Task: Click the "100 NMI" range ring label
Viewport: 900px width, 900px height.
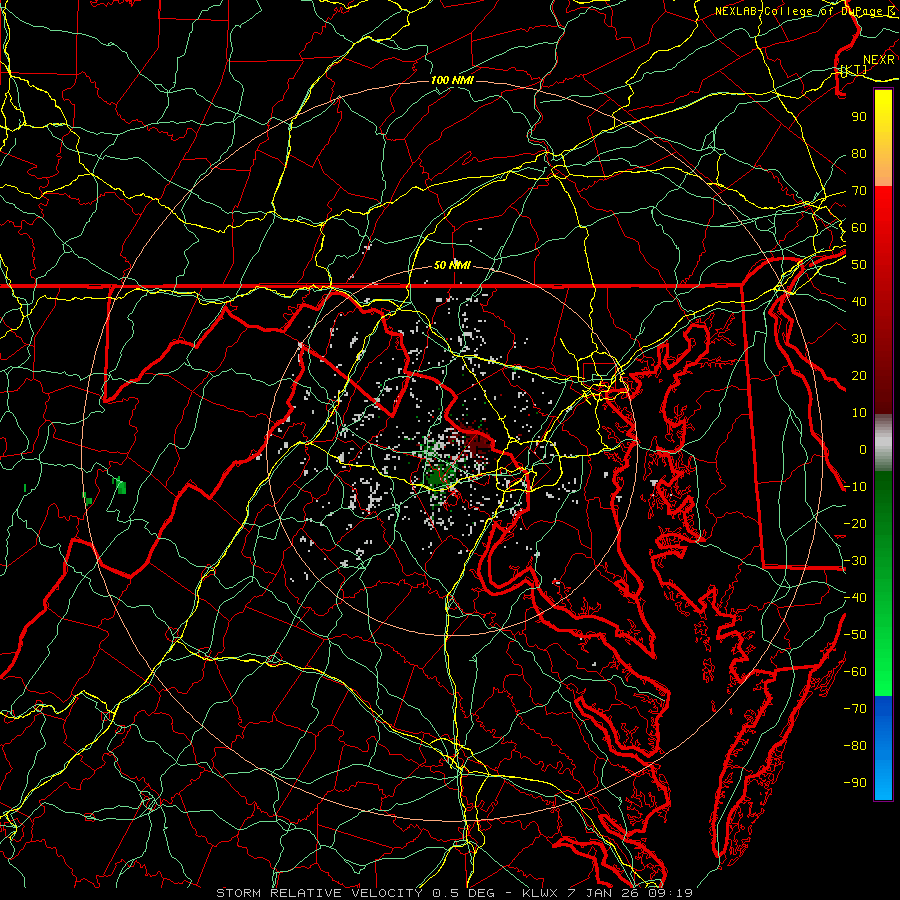Action: pos(452,80)
